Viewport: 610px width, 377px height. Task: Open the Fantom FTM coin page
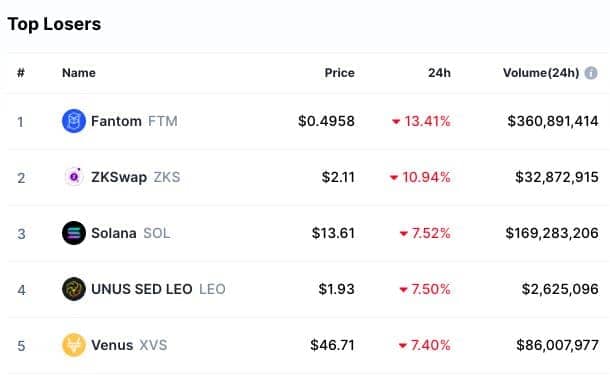click(x=134, y=121)
